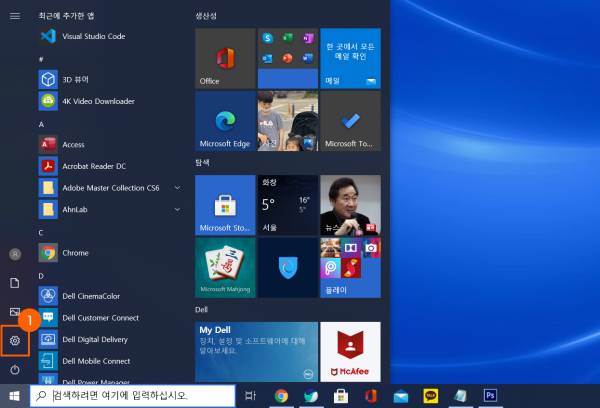
Task: Open the Pictures sidebar icon
Action: (15, 312)
